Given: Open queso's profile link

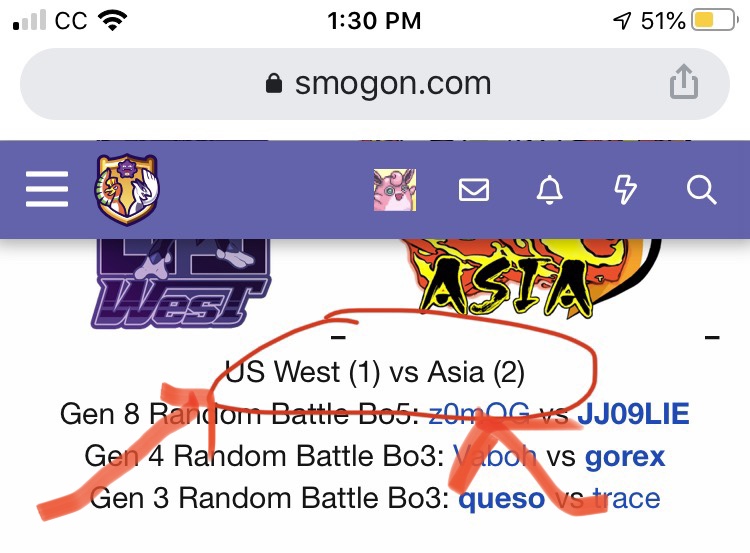Looking at the screenshot, I should 502,499.
